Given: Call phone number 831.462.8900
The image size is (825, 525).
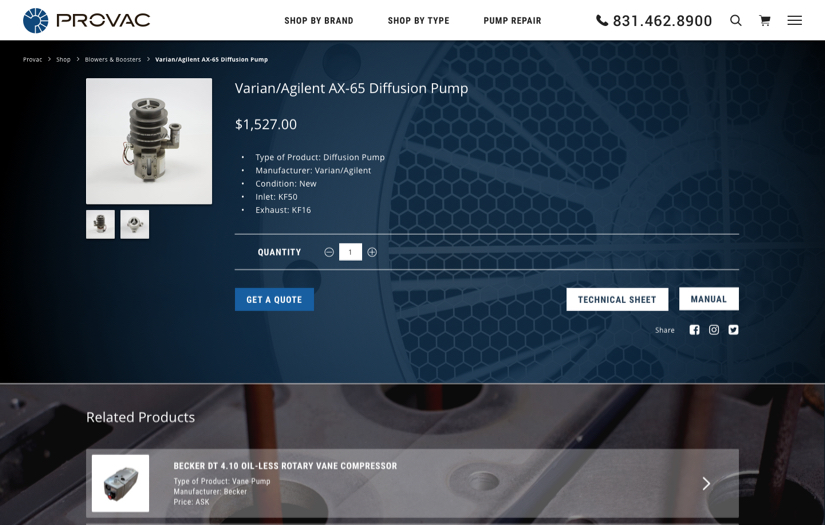Looking at the screenshot, I should [662, 21].
